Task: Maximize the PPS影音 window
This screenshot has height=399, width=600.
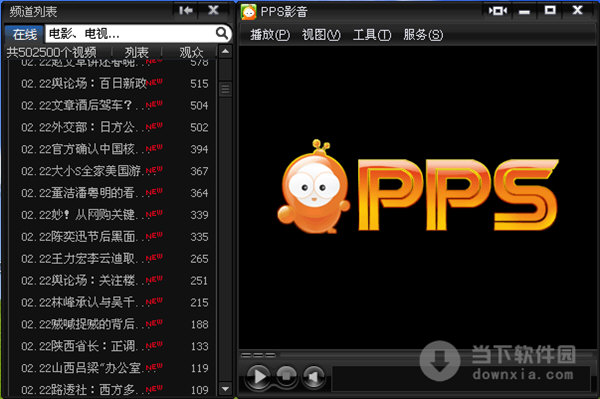Action: 550,10
